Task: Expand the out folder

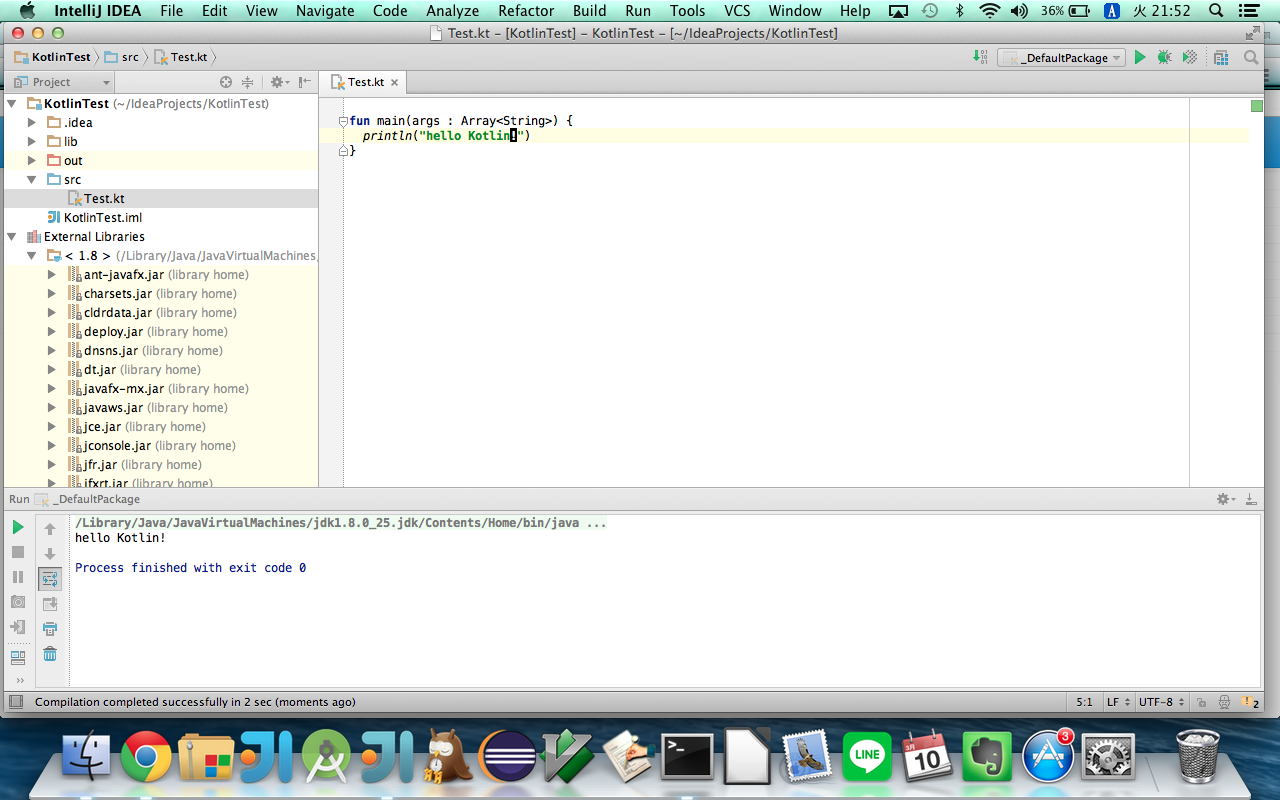Action: click(32, 160)
